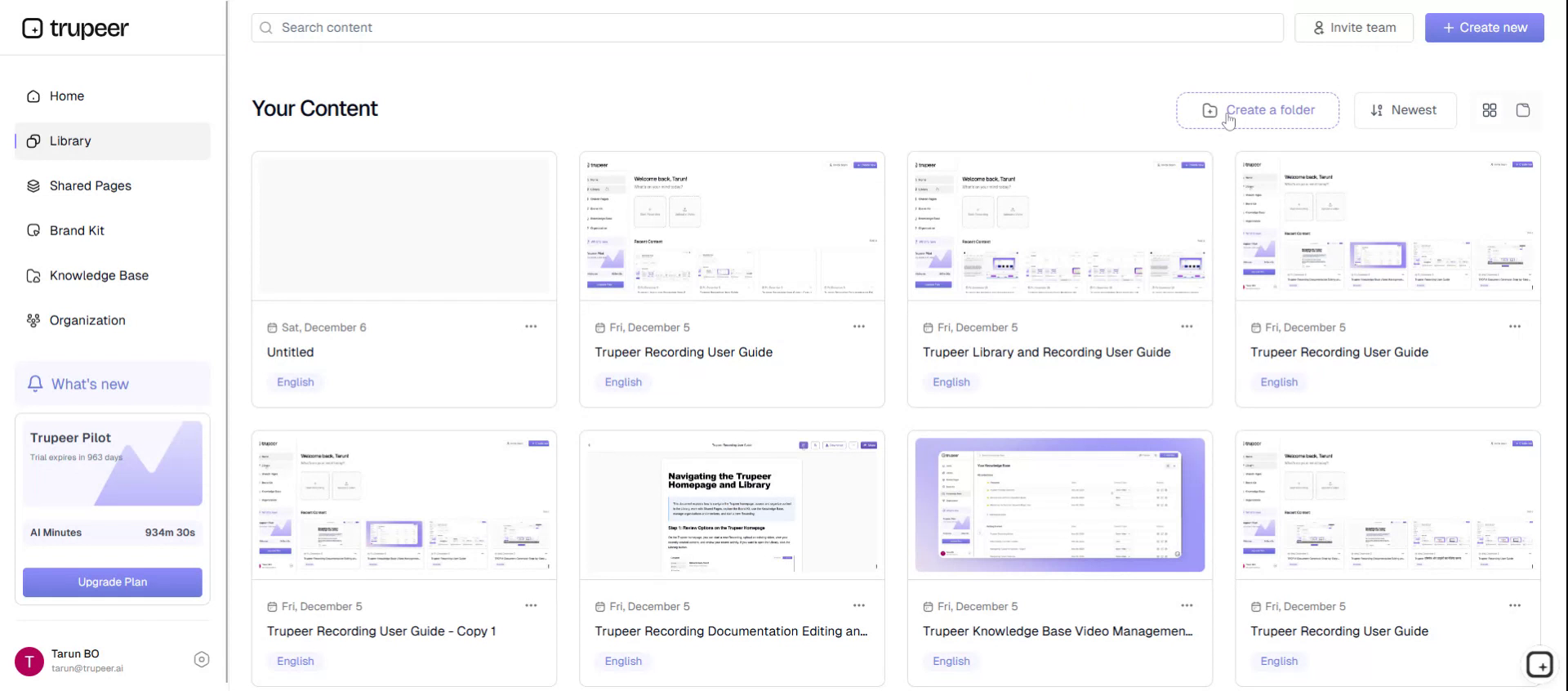This screenshot has width=1568, height=691.
Task: Click English tag on Knowledge Base Video card
Action: click(951, 662)
